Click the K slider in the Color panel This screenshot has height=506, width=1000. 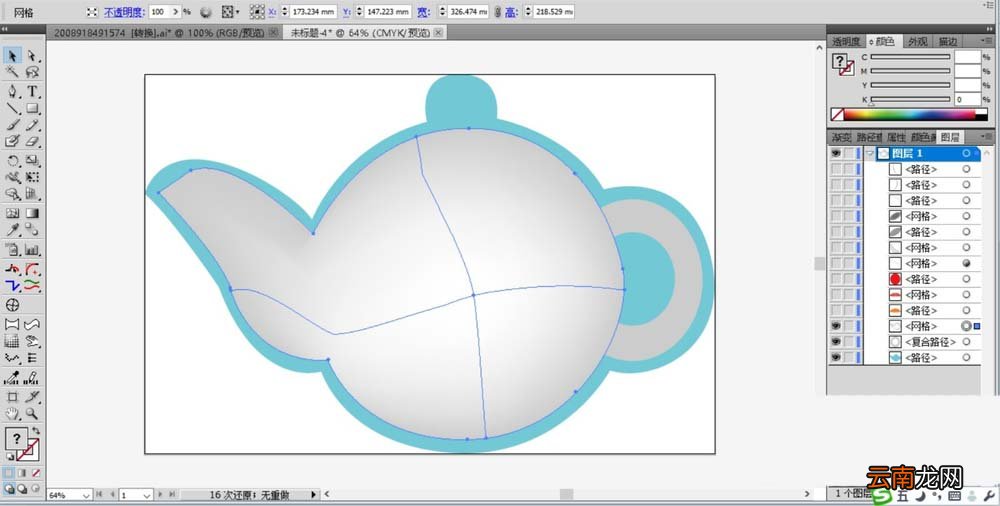coord(910,99)
